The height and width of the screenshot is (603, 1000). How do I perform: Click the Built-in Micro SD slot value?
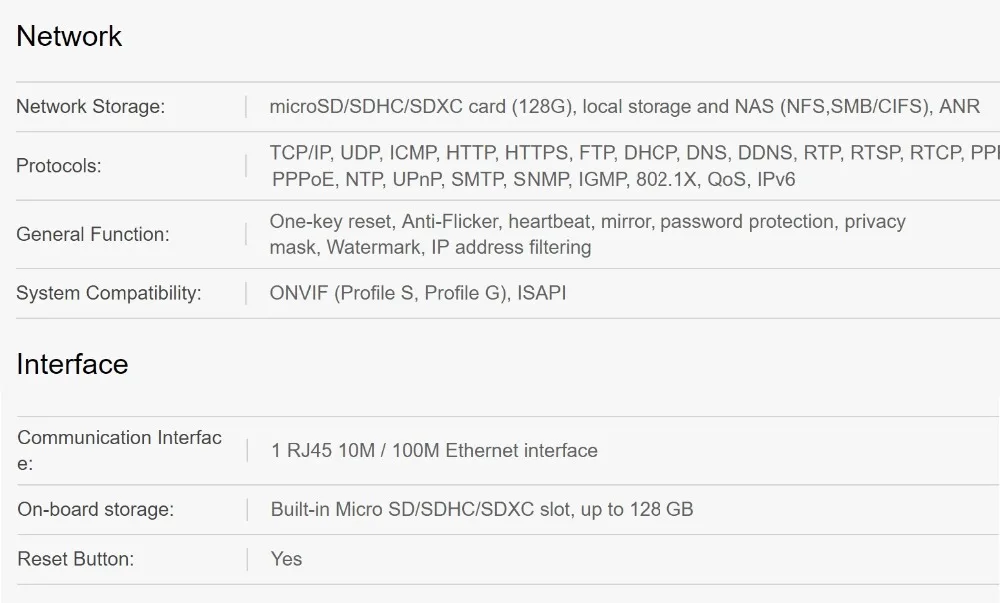481,510
